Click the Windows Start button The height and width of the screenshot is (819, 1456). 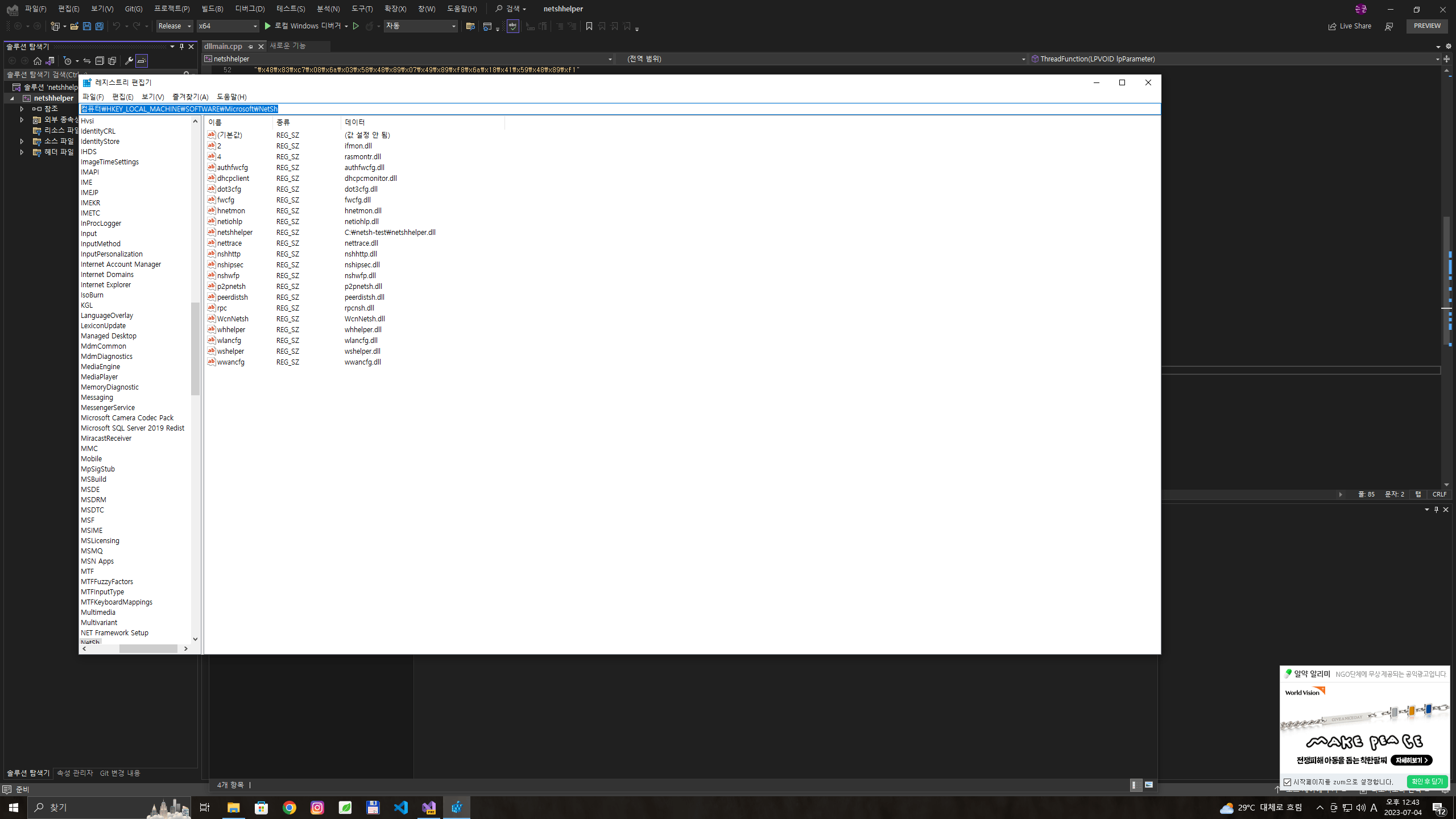tap(14, 807)
